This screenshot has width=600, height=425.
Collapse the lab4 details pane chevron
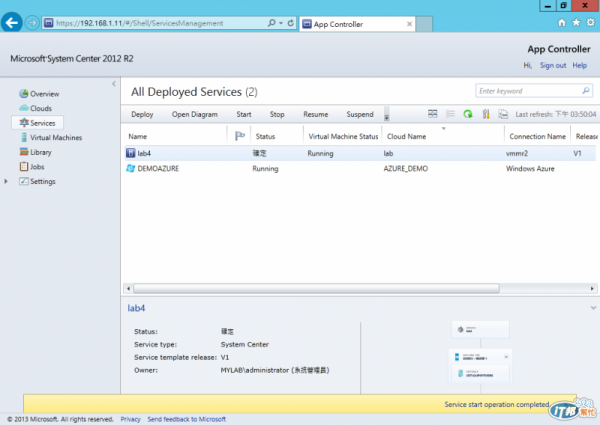coord(593,308)
